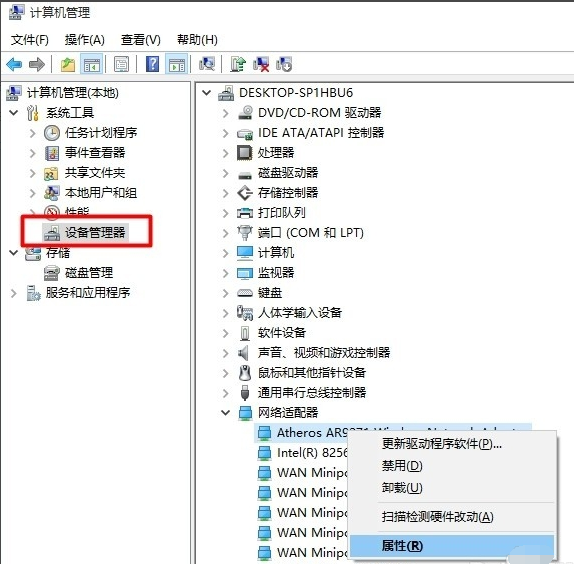
Task: Select the 软件设备 category
Action: point(282,333)
